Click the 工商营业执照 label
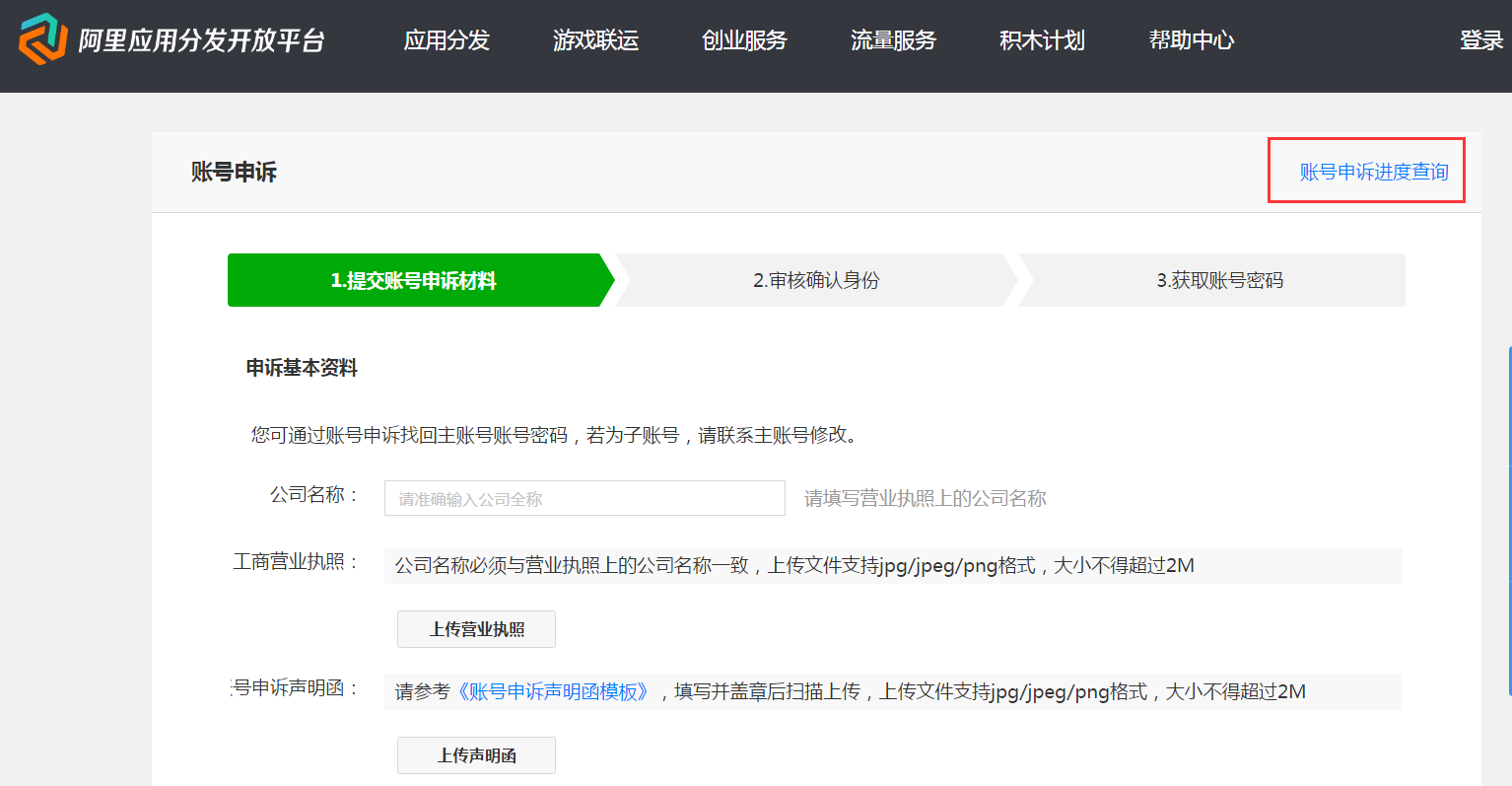Image resolution: width=1512 pixels, height=786 pixels. pyautogui.click(x=297, y=562)
